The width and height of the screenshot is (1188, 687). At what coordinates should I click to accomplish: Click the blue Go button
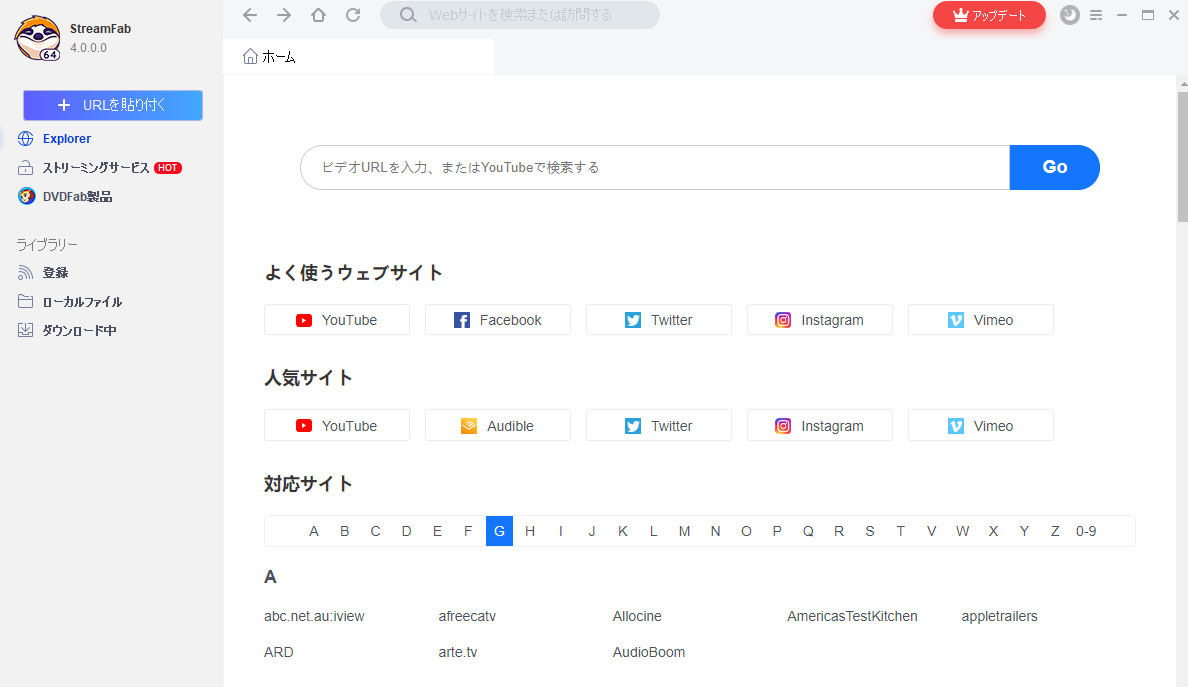point(1054,167)
